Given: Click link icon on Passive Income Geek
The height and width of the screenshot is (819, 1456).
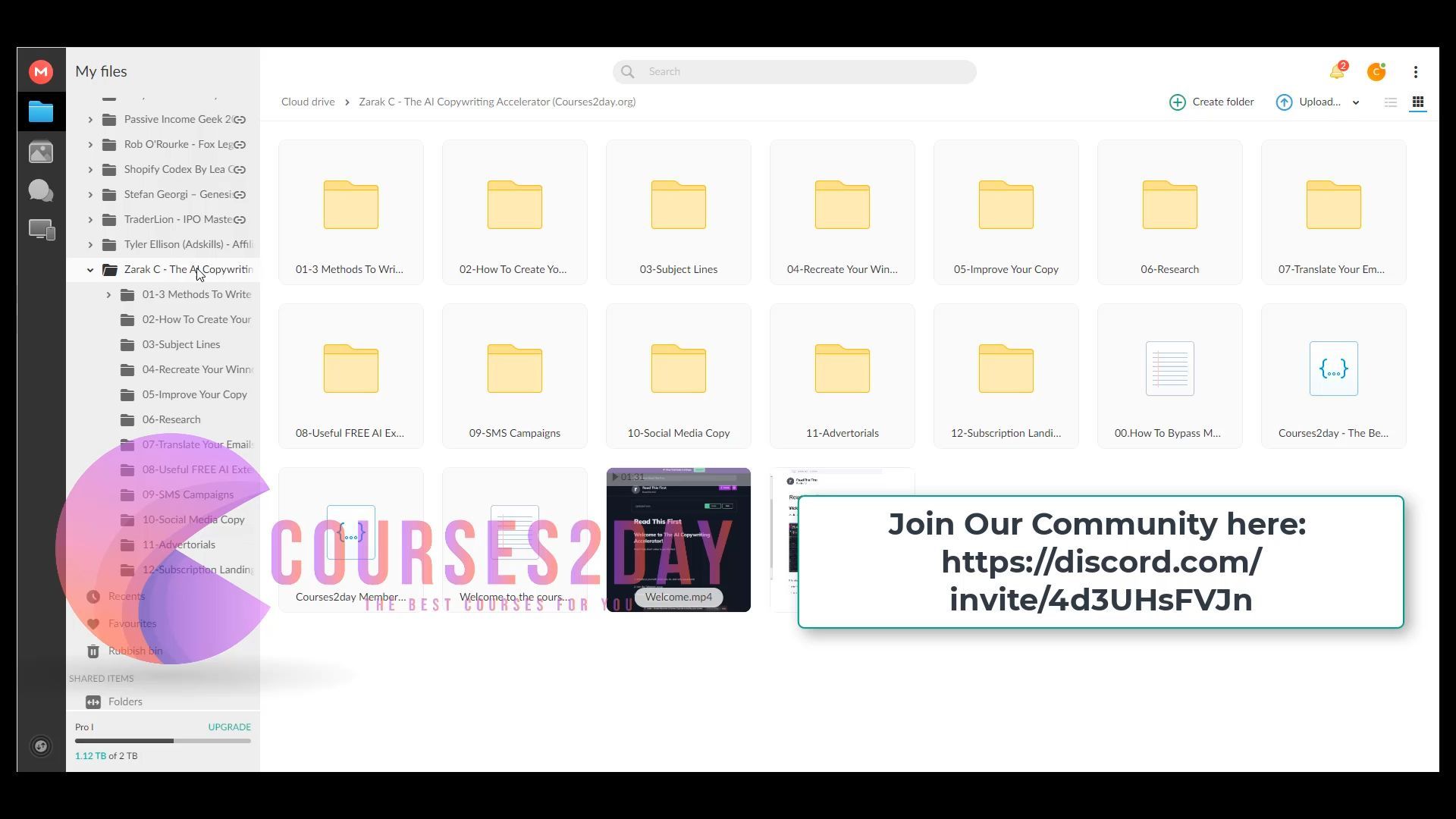Looking at the screenshot, I should click(x=239, y=119).
